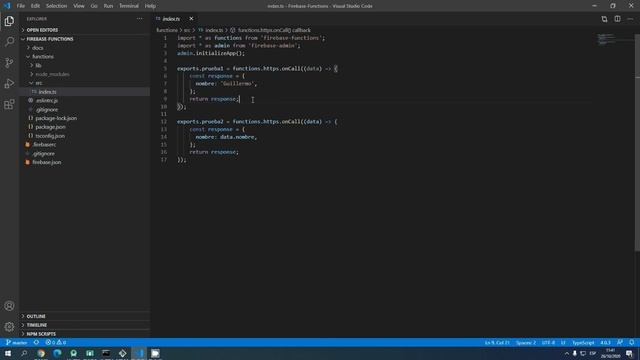
Task: Open the Go menu
Action: [94, 6]
